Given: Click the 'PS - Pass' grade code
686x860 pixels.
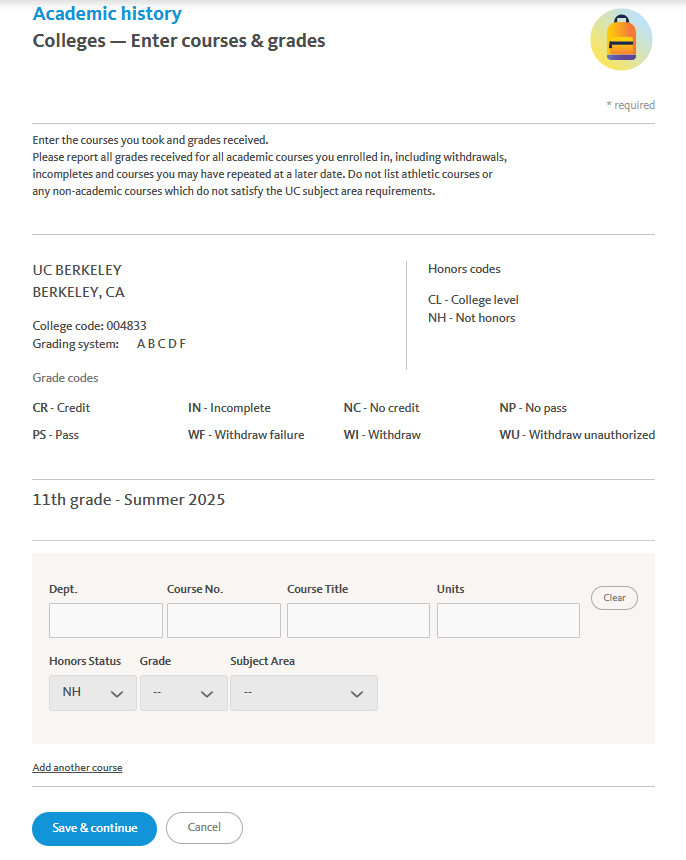Looking at the screenshot, I should pyautogui.click(x=55, y=435).
